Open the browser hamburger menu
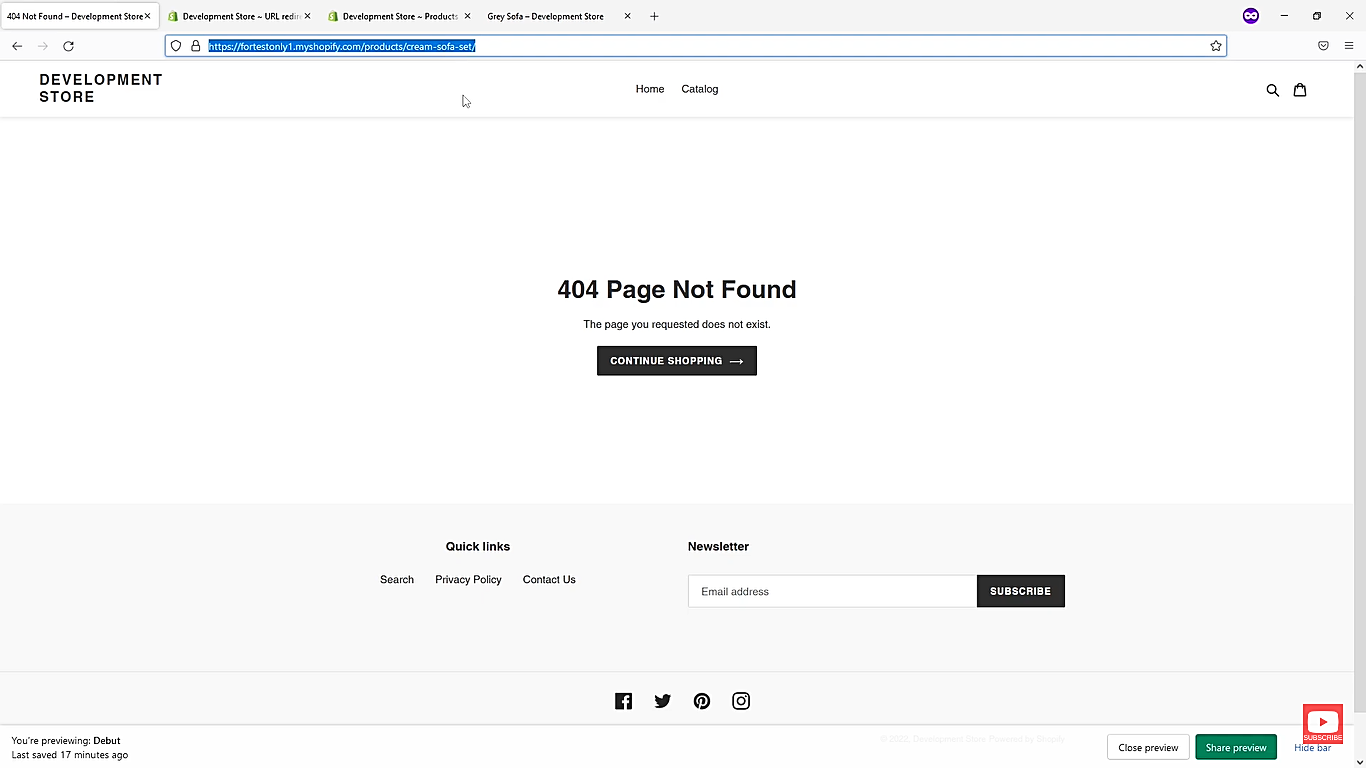The height and width of the screenshot is (768, 1366). click(x=1349, y=46)
